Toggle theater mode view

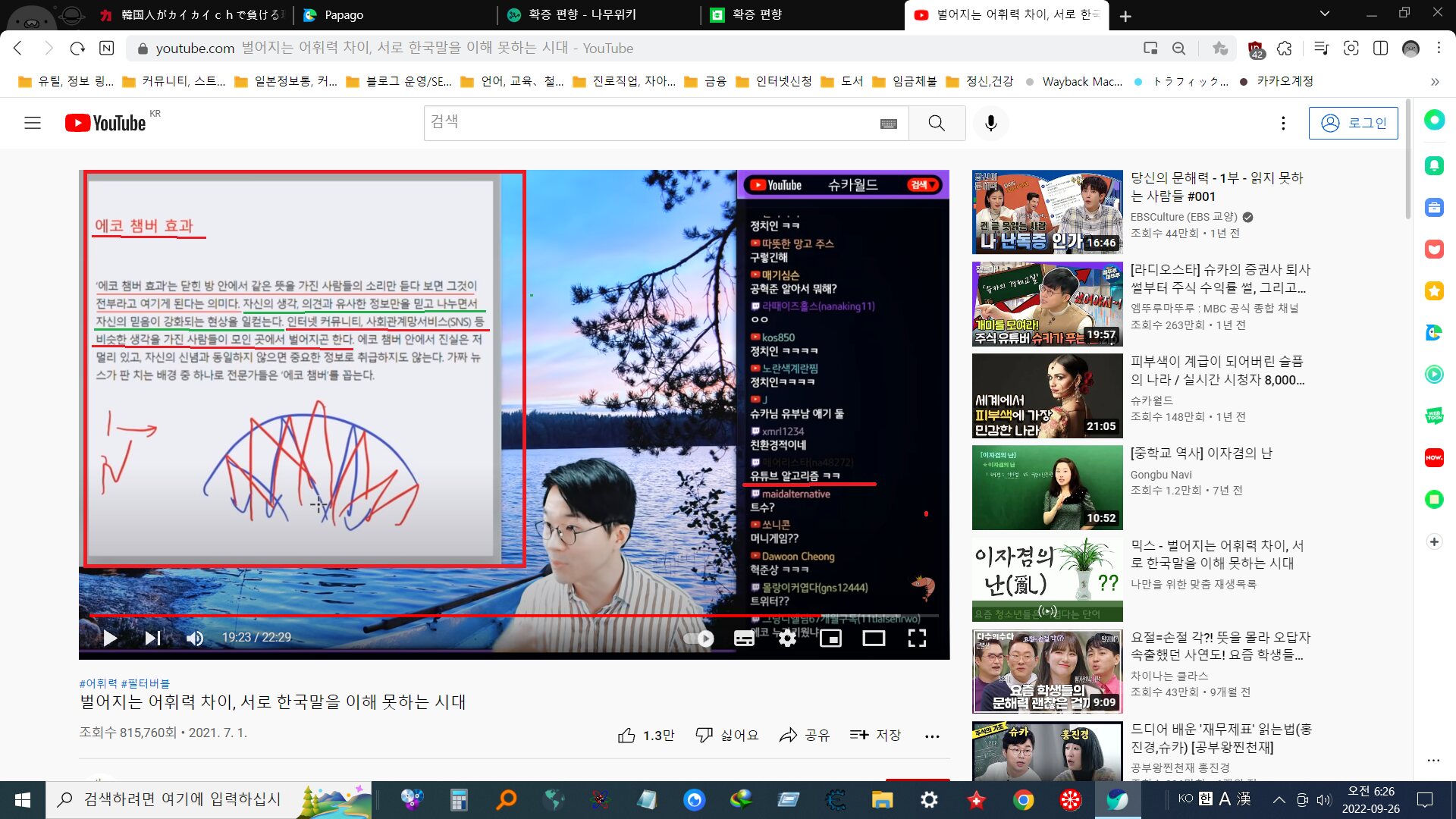pyautogui.click(x=874, y=639)
